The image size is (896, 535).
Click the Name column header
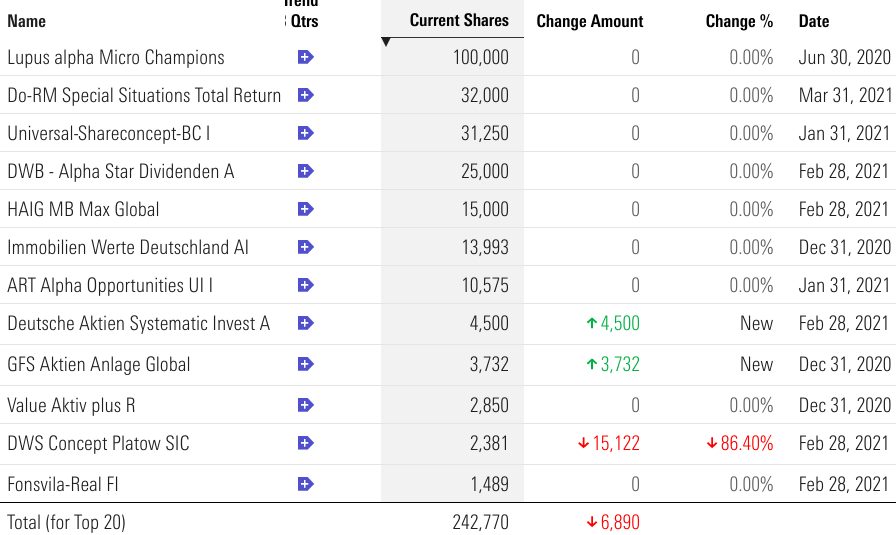click(26, 21)
